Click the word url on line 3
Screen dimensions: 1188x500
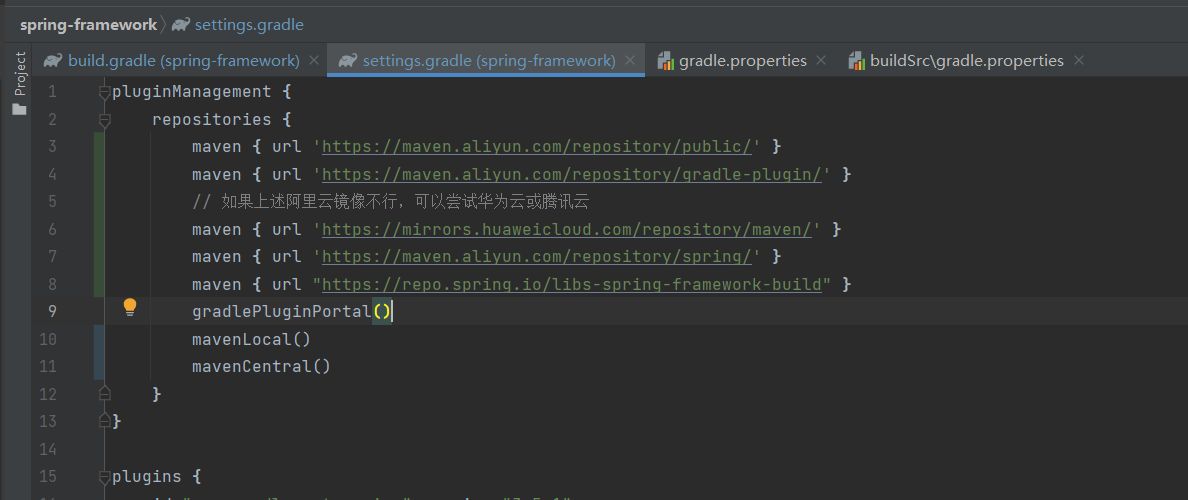286,146
